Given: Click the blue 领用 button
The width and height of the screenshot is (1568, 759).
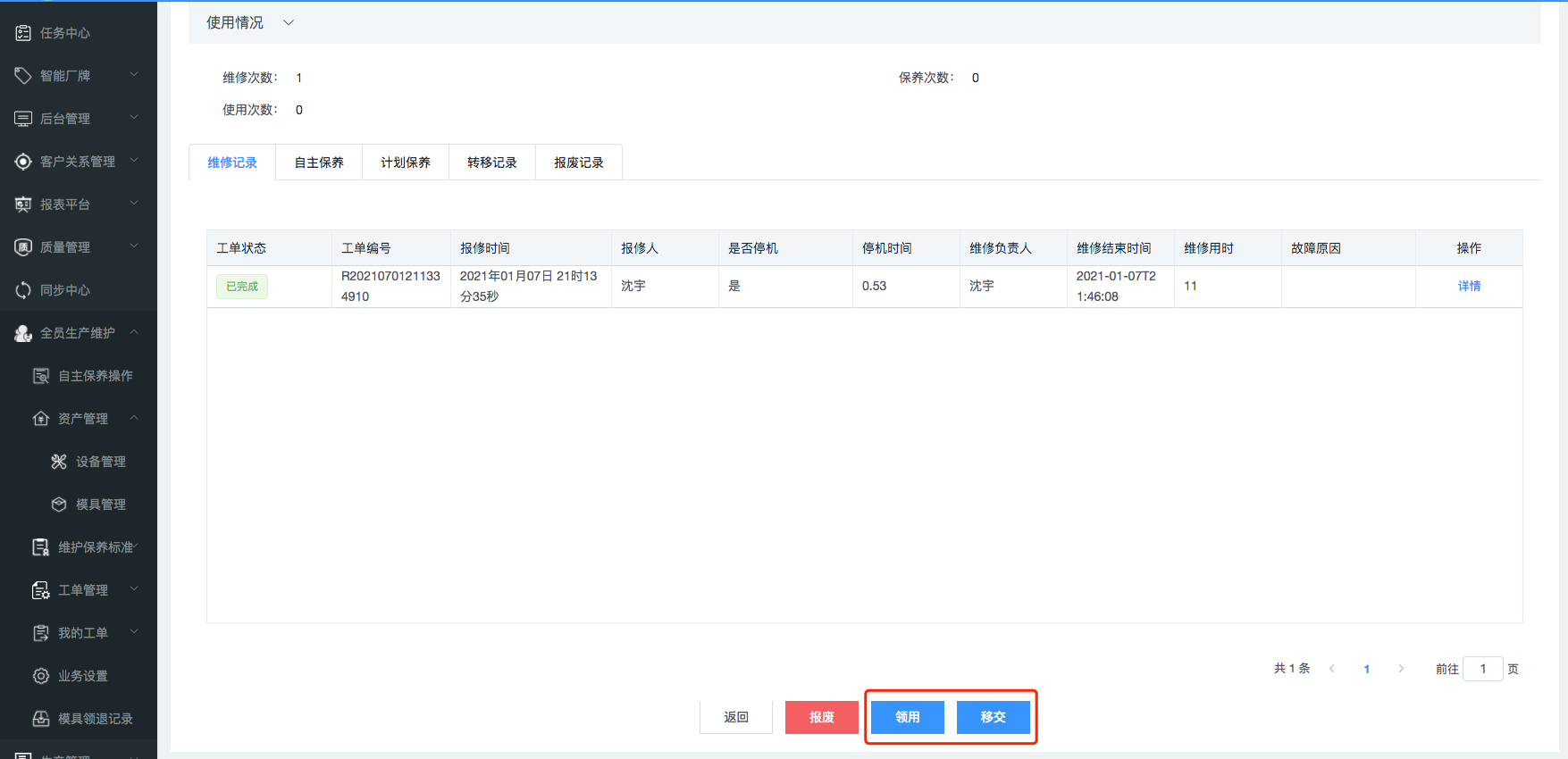Looking at the screenshot, I should coord(907,717).
